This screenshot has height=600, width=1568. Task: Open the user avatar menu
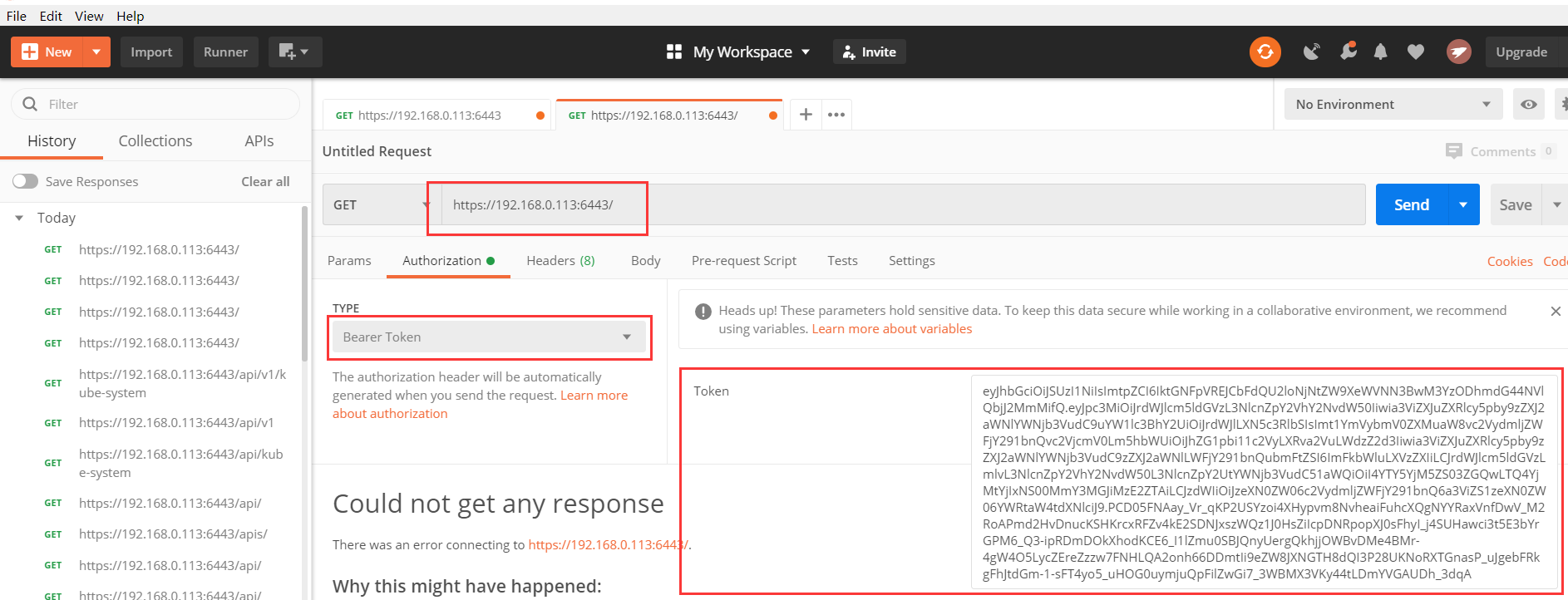coord(1458,52)
